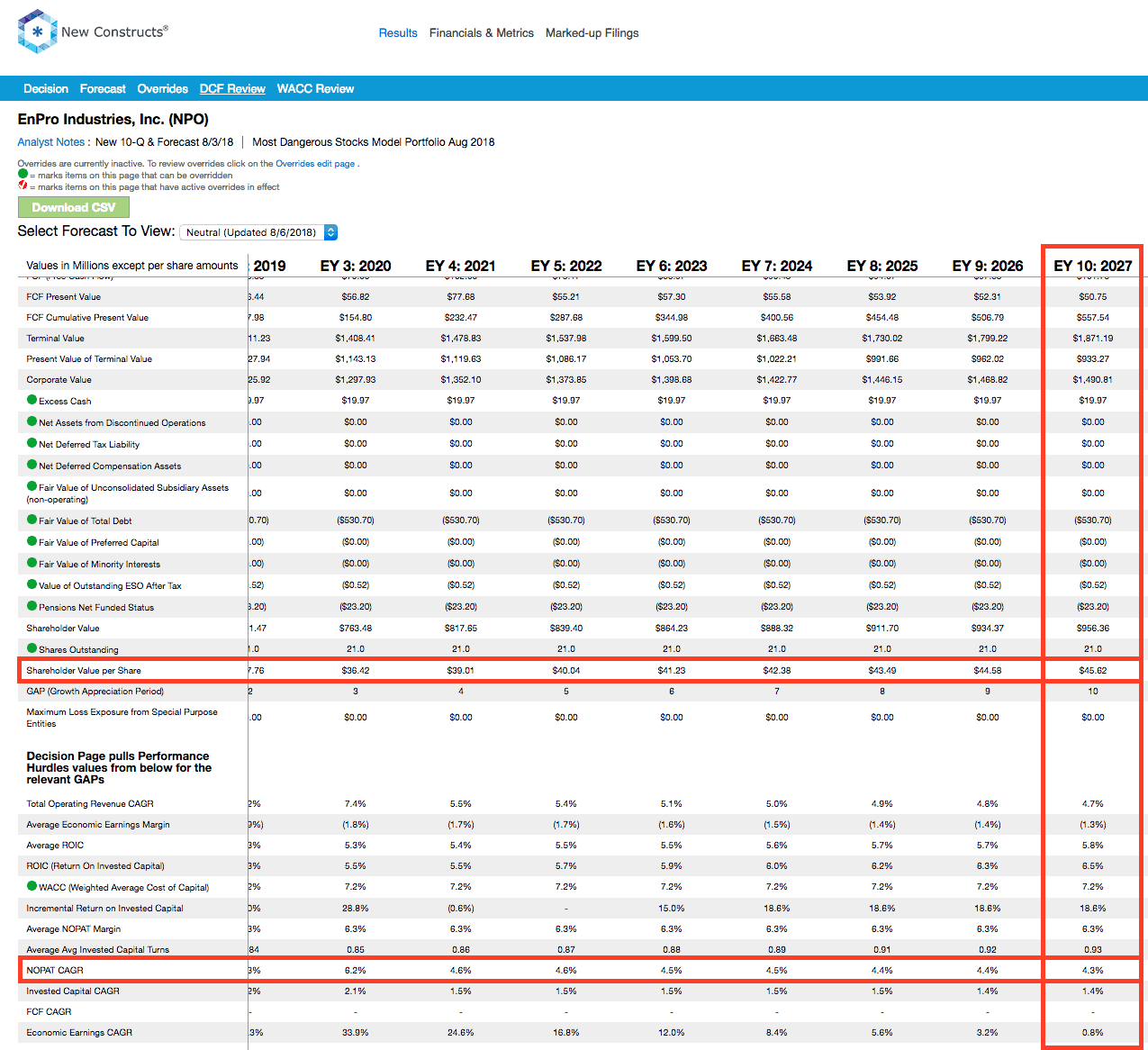Click the $45.62 value for 2027
This screenshot has height=1050, width=1148.
pos(1093,670)
